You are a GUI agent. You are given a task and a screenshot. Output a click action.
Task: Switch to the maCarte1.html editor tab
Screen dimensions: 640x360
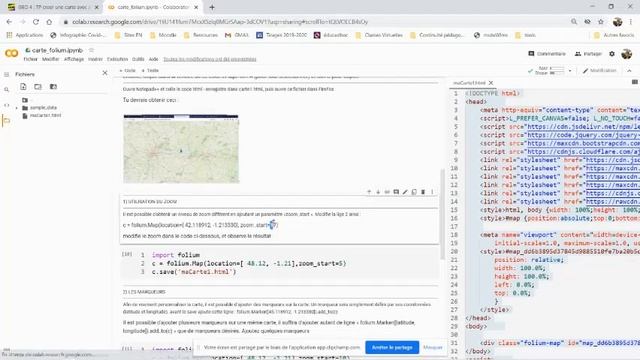pos(469,83)
